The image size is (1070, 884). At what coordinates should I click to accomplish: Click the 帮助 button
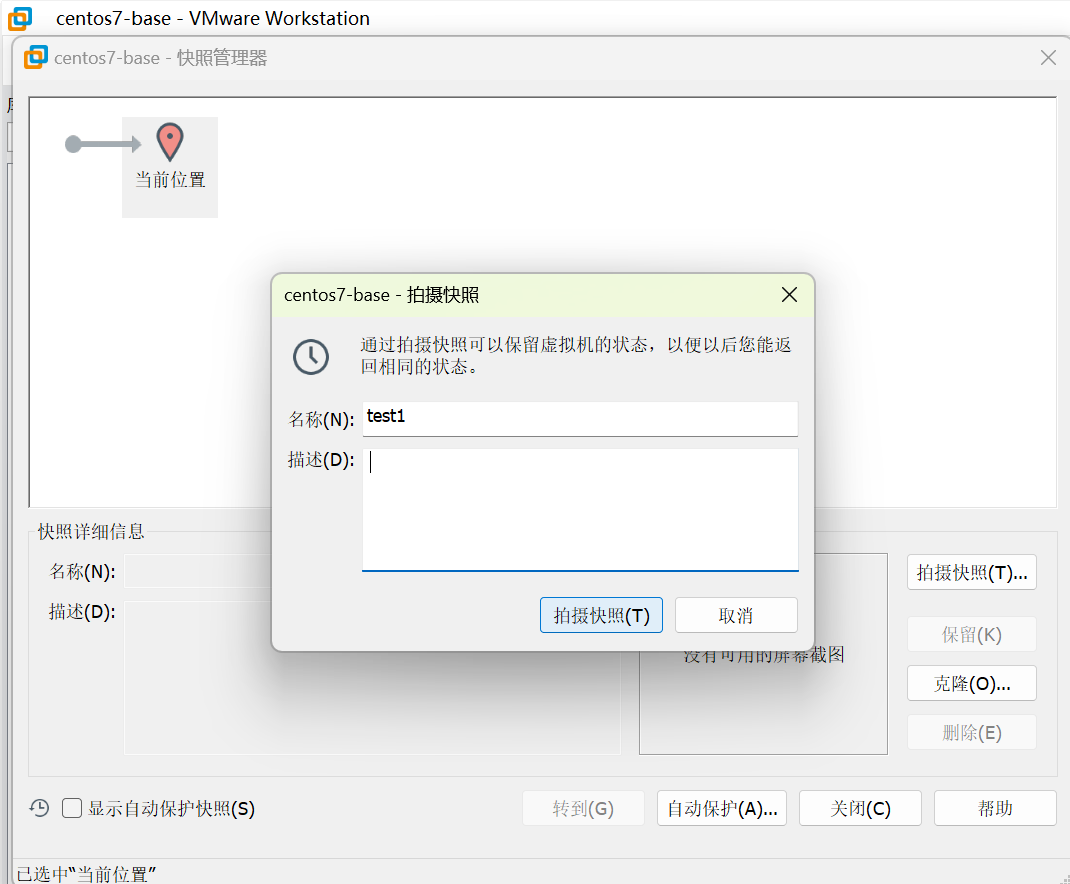995,808
